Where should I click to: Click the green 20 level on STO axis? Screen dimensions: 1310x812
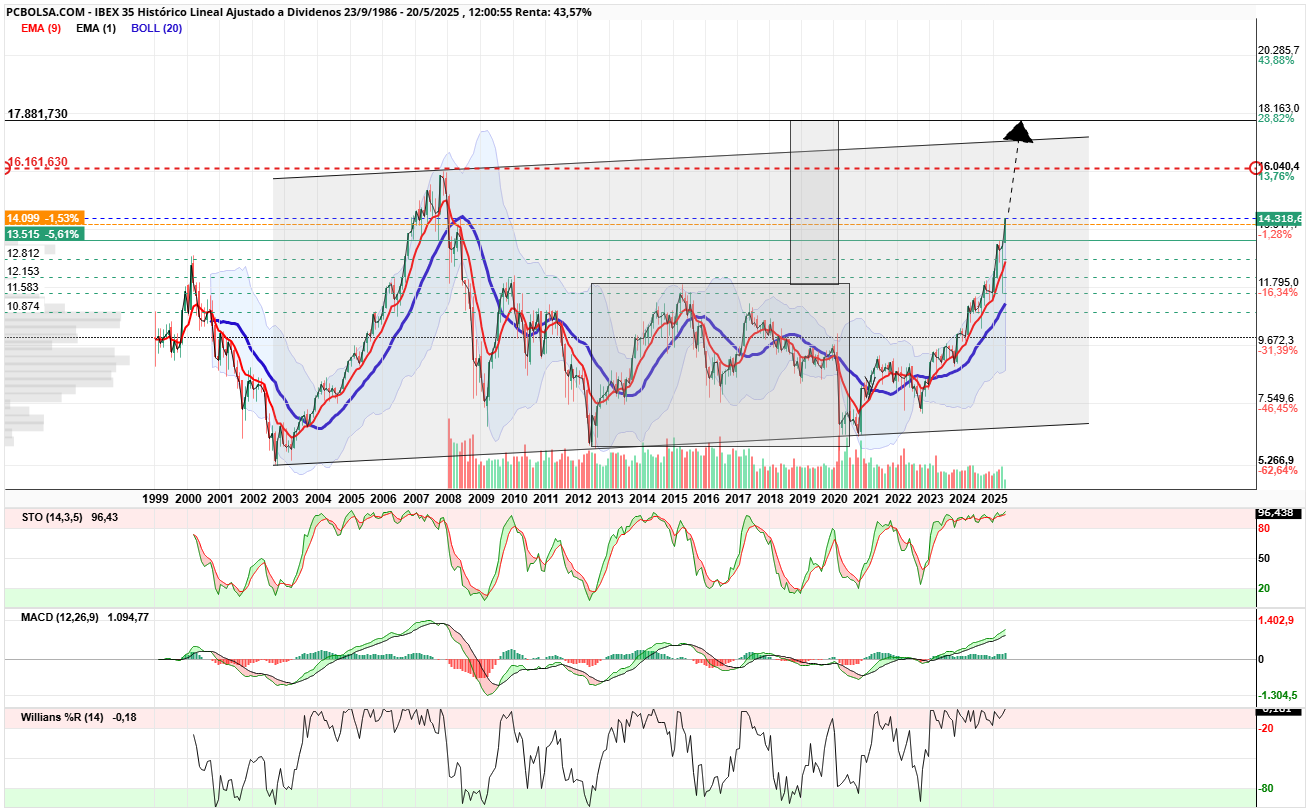[1264, 588]
